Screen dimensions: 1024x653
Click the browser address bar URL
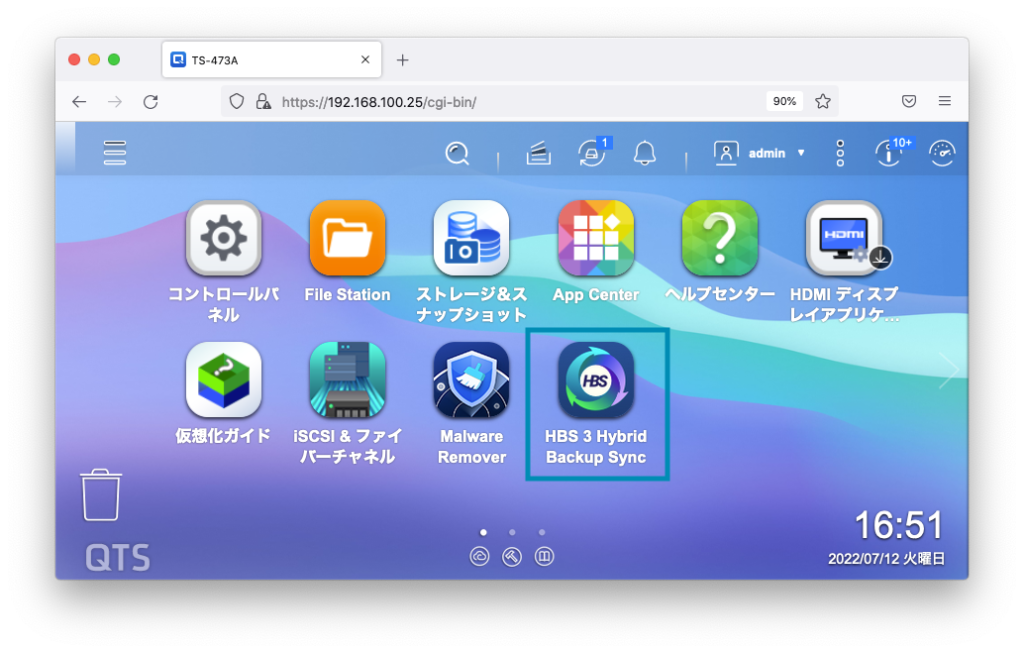click(379, 102)
